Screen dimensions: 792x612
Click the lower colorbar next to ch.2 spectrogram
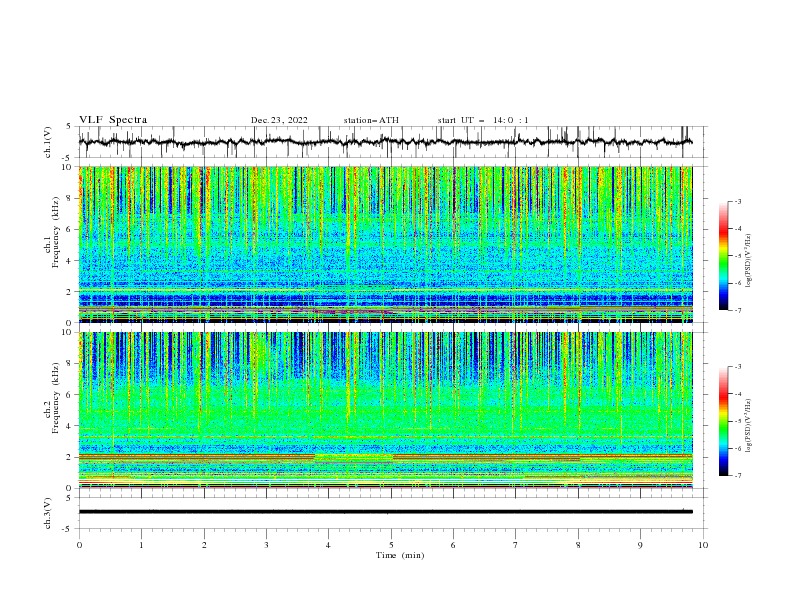click(x=723, y=421)
